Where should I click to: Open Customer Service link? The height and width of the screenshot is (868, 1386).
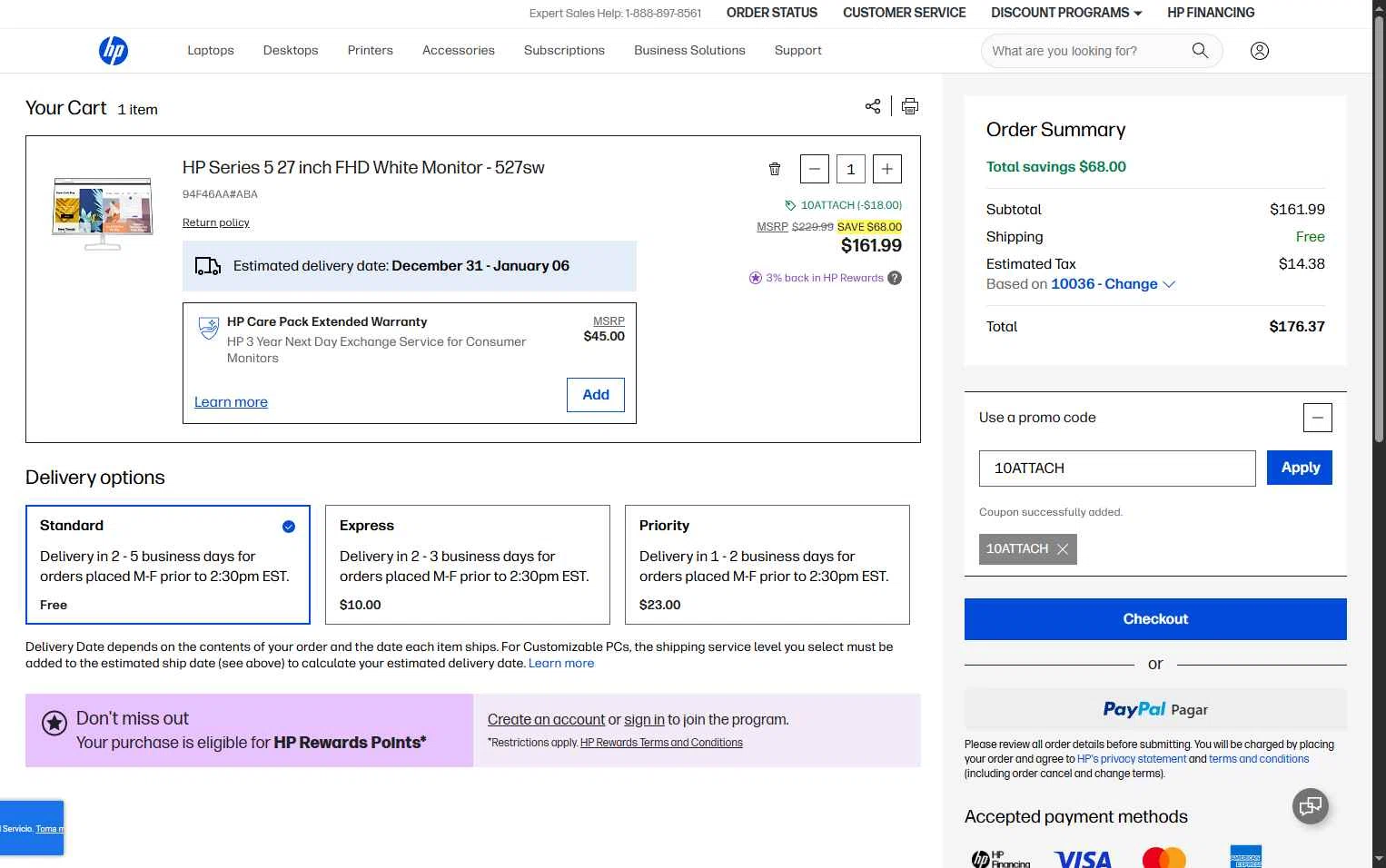coord(905,13)
